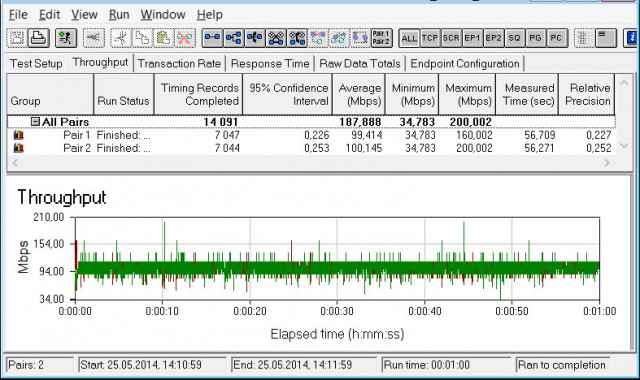This screenshot has width=640, height=380.
Task: Click the Add Pair two-node icon
Action: [212, 38]
